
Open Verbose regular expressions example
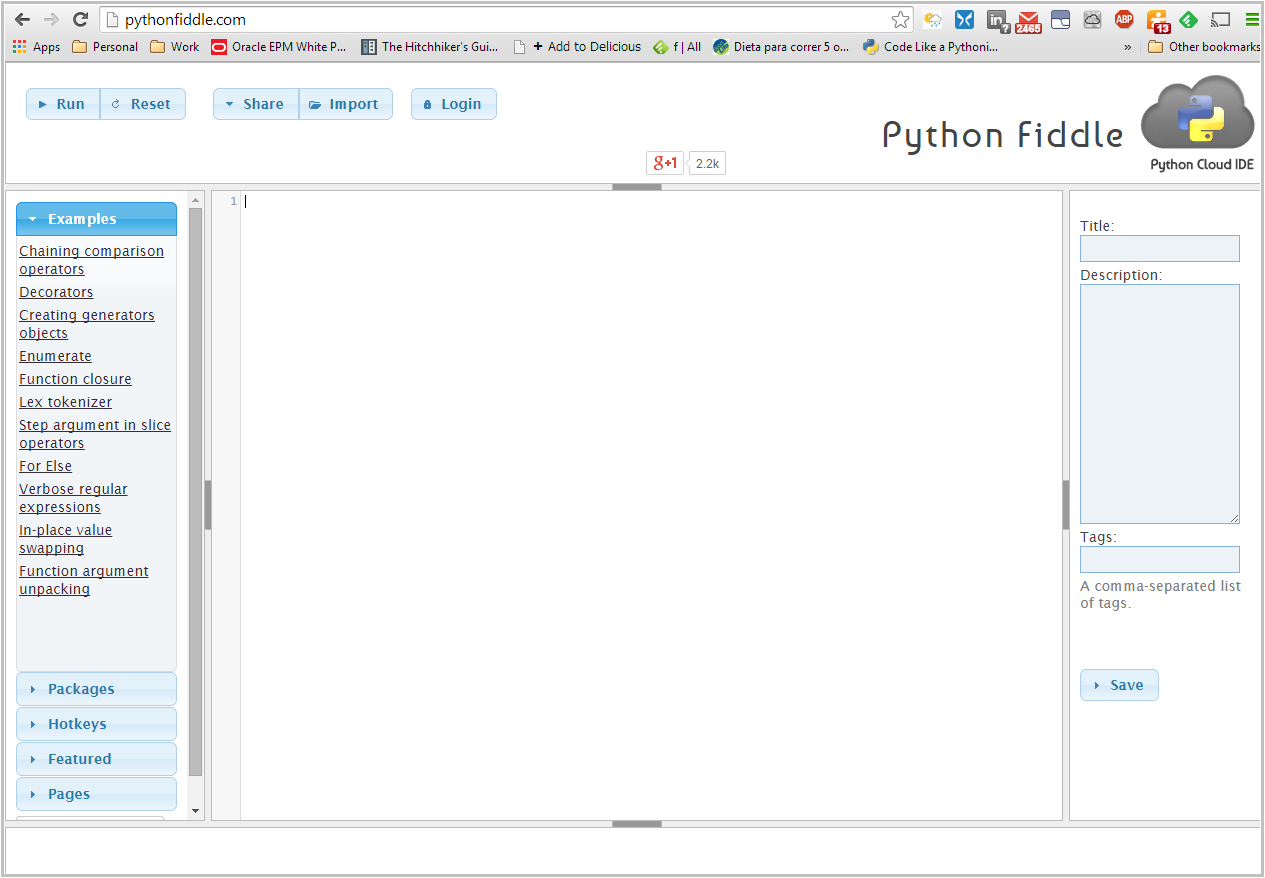[x=73, y=498]
